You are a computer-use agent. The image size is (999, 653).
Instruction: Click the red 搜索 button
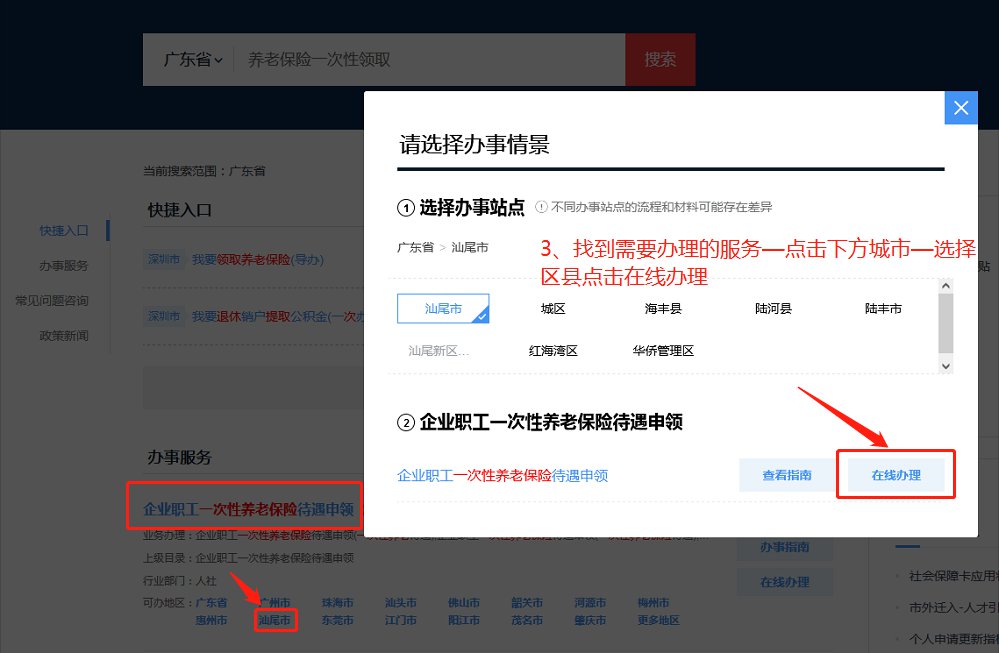pyautogui.click(x=660, y=60)
